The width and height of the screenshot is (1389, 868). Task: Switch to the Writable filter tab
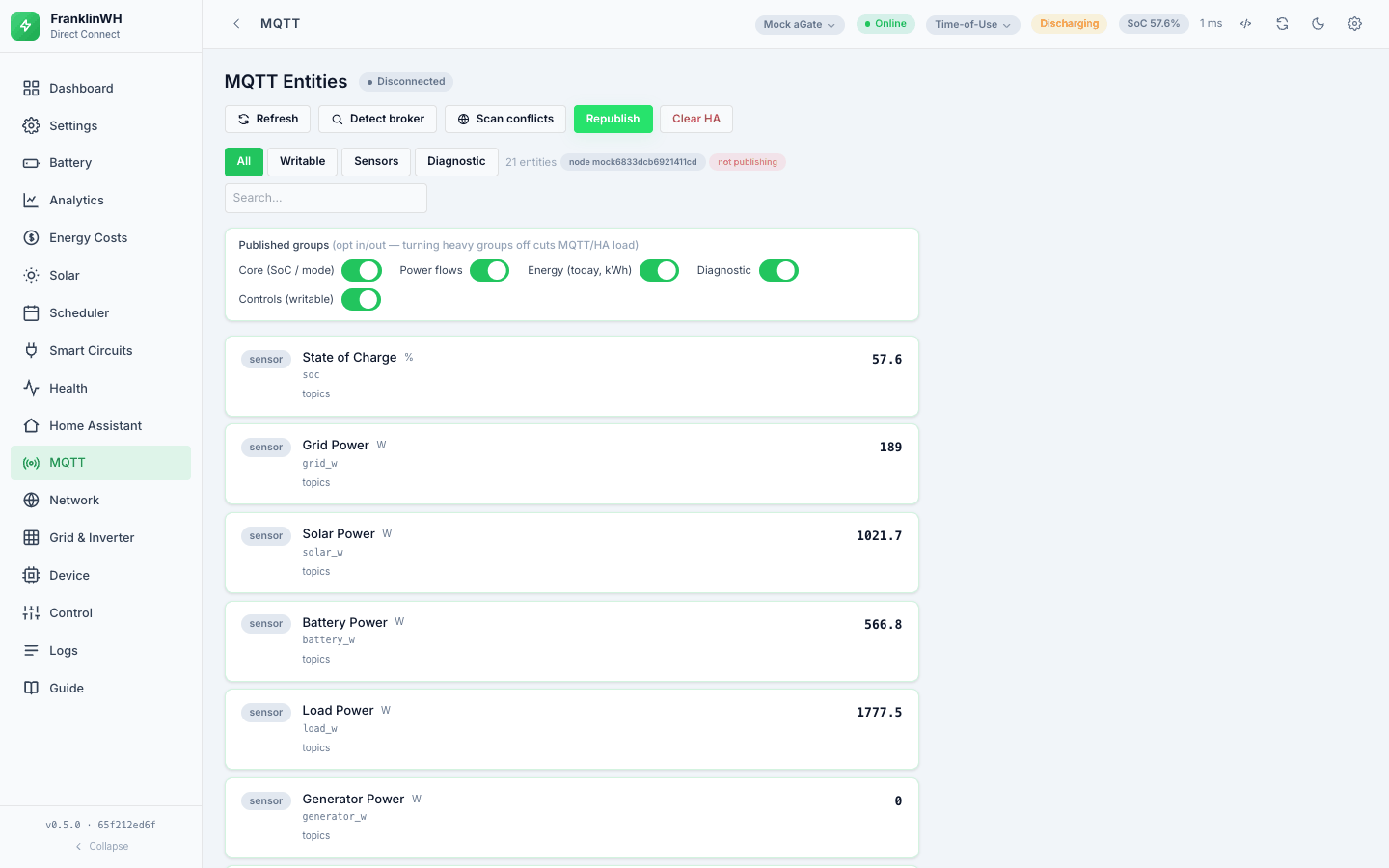tap(303, 162)
